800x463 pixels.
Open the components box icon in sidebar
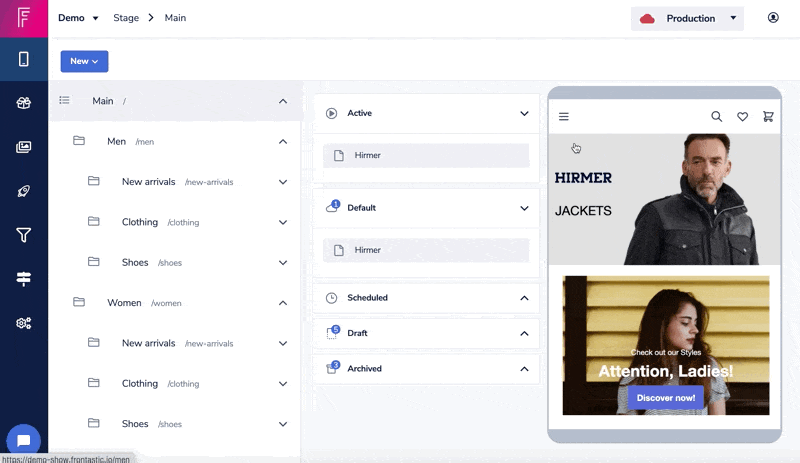coord(23,103)
